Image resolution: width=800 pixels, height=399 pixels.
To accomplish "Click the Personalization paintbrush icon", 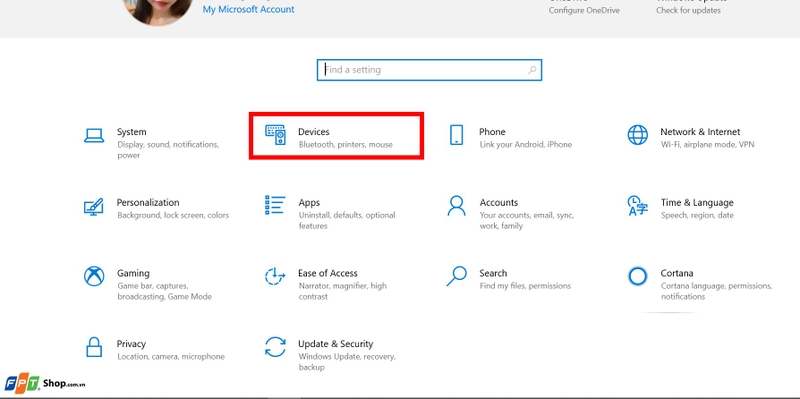I will point(93,206).
